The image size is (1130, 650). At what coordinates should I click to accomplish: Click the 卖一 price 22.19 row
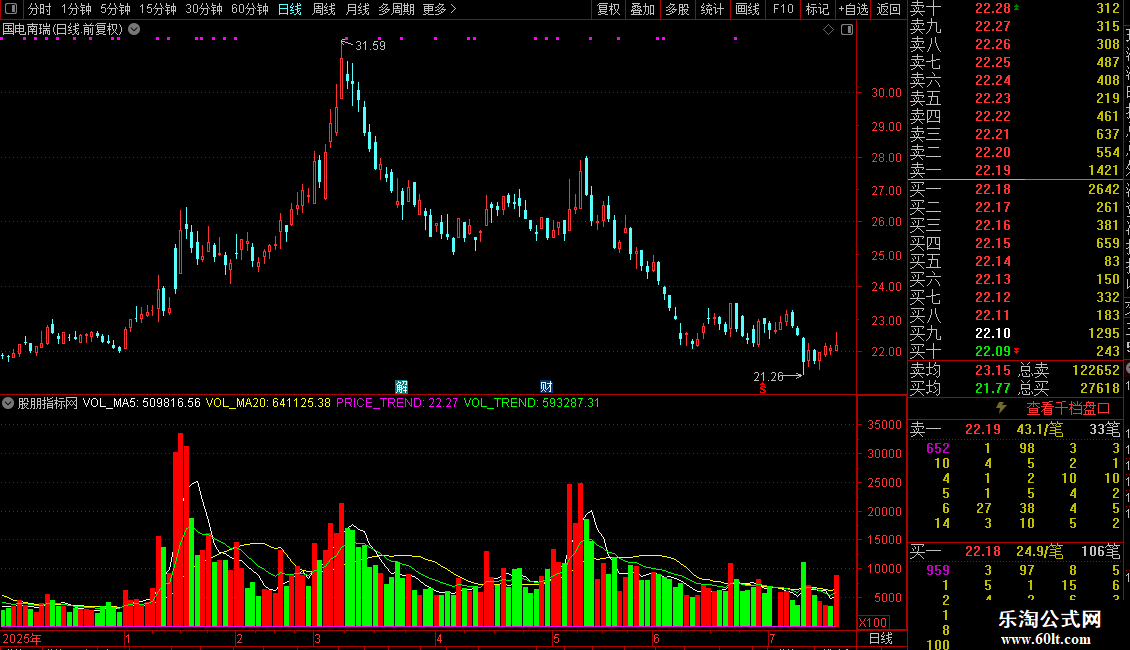(x=1014, y=170)
